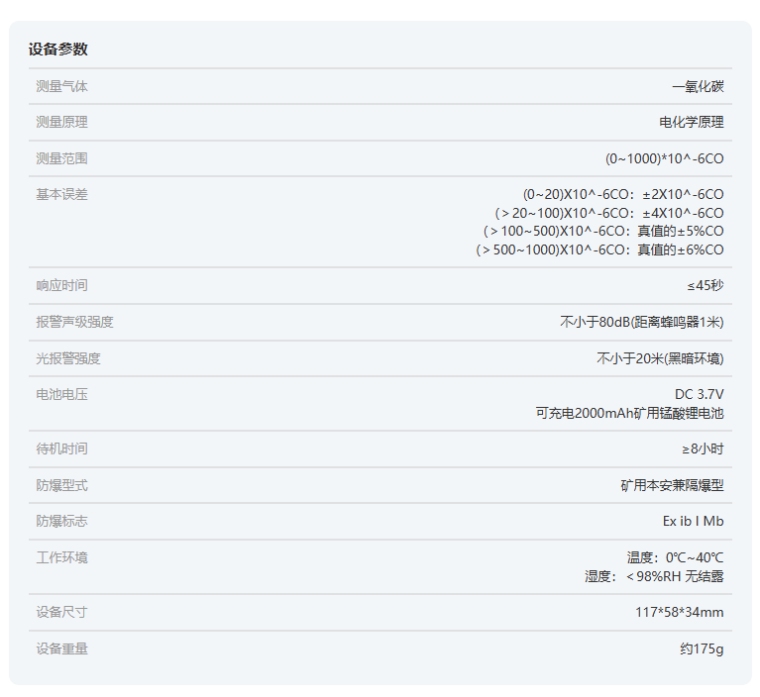This screenshot has height=697, width=760.
Task: Select the (0~1000)*10^-6CO range value
Action: pyautogui.click(x=664, y=158)
